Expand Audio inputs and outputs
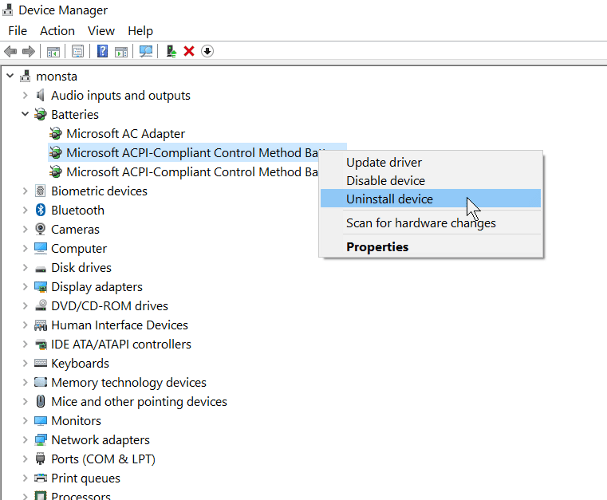607x500 pixels. click(x=25, y=95)
